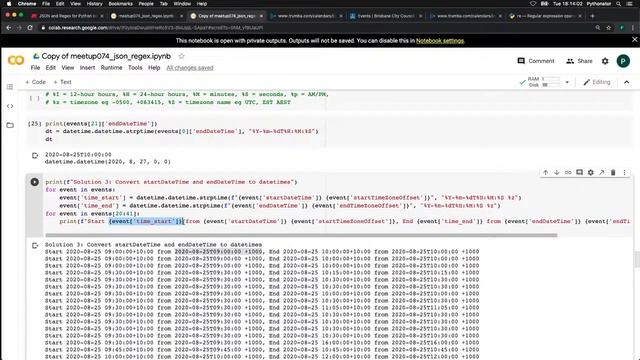Share the notebook
This screenshot has height=360, width=640.
(x=579, y=61)
